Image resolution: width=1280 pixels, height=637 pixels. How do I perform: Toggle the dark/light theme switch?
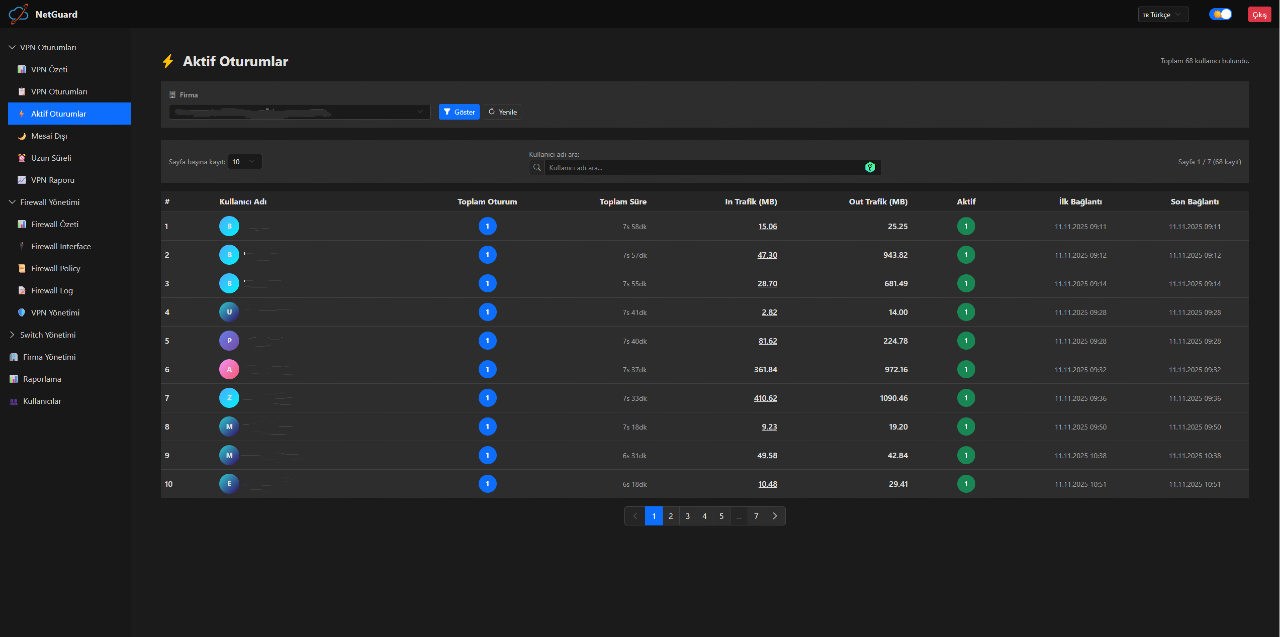coord(1220,14)
